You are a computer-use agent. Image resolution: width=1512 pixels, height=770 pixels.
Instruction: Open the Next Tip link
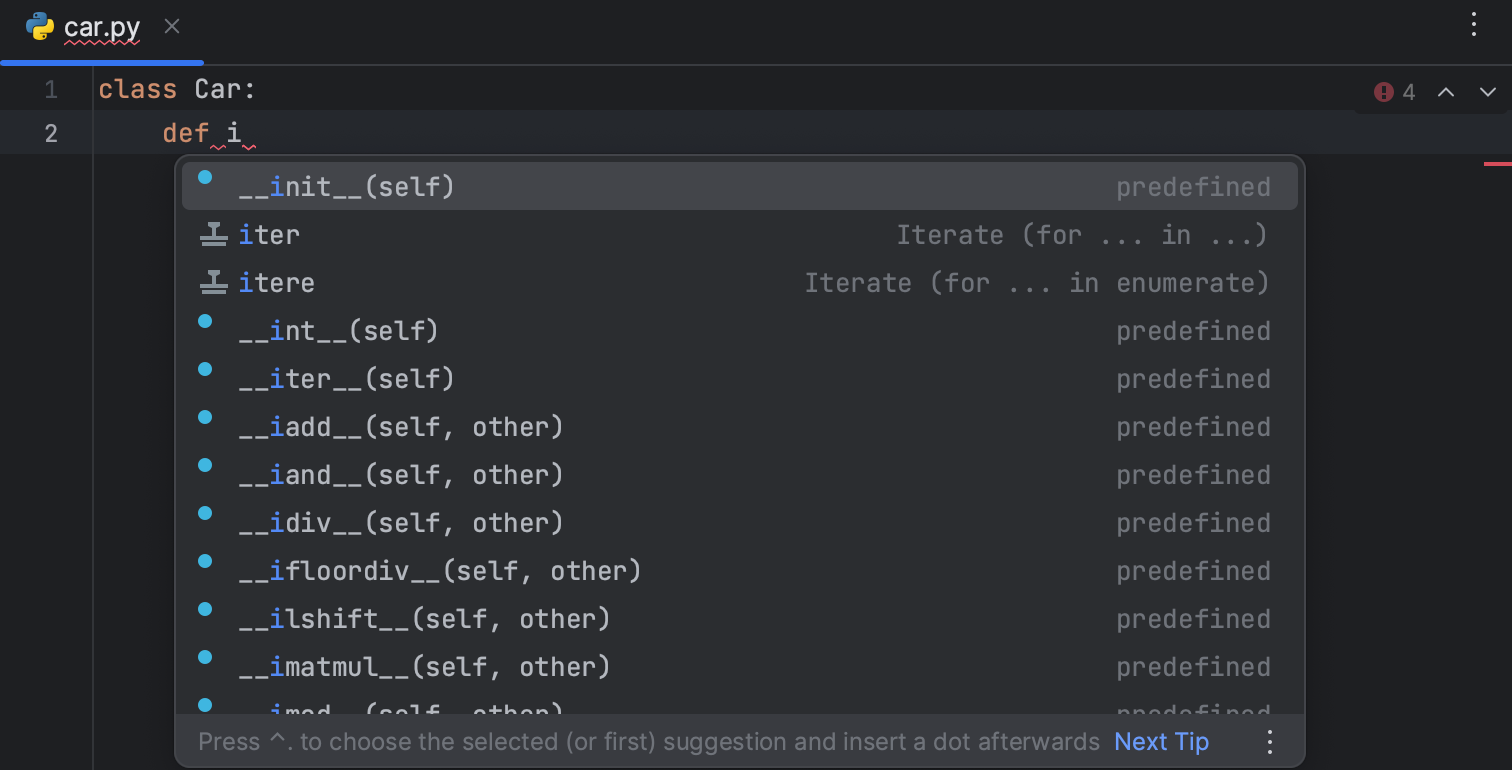coord(1160,742)
